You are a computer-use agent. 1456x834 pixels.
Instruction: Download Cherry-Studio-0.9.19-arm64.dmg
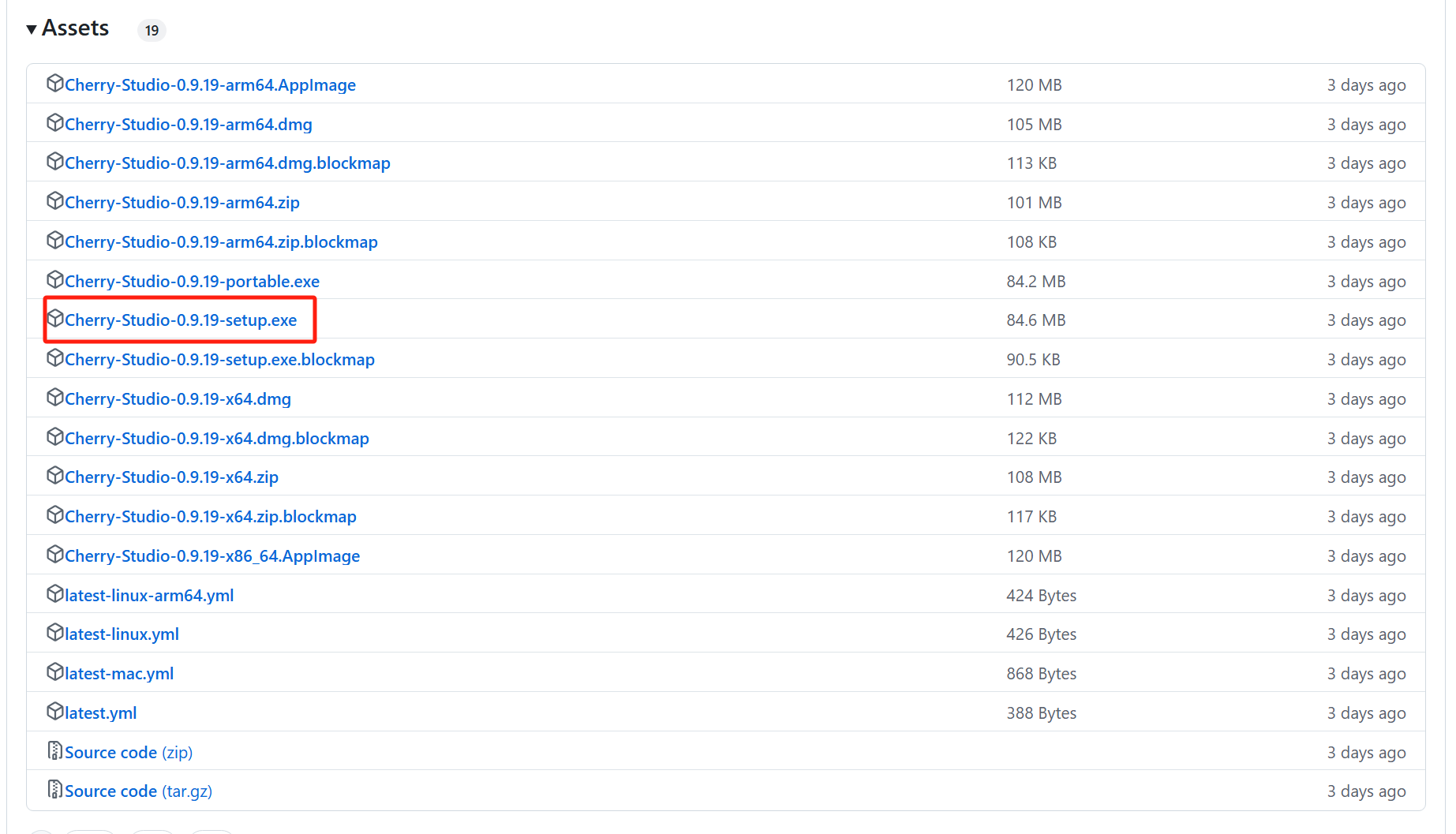(189, 124)
